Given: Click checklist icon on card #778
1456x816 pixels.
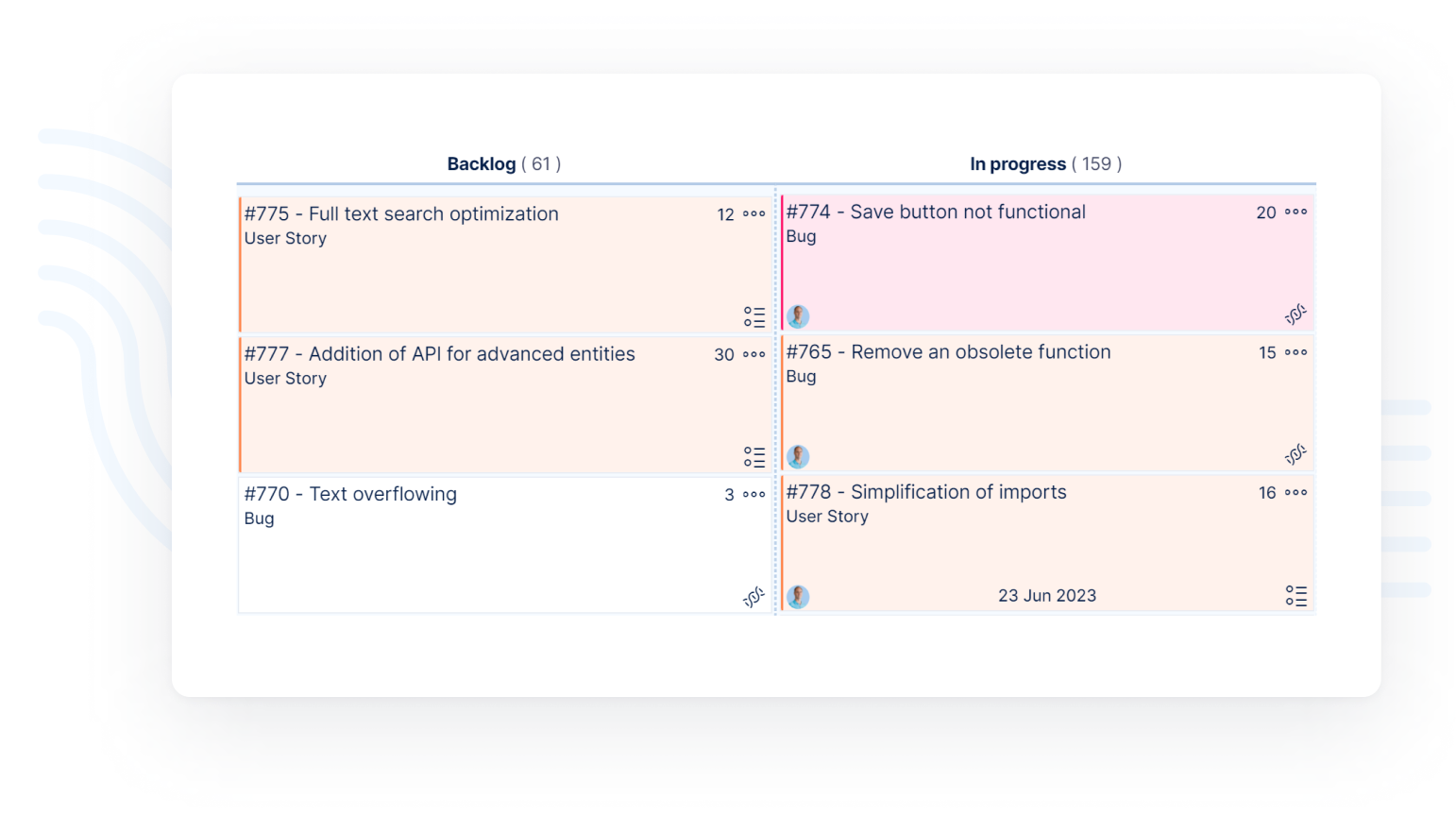Looking at the screenshot, I should click(1295, 596).
